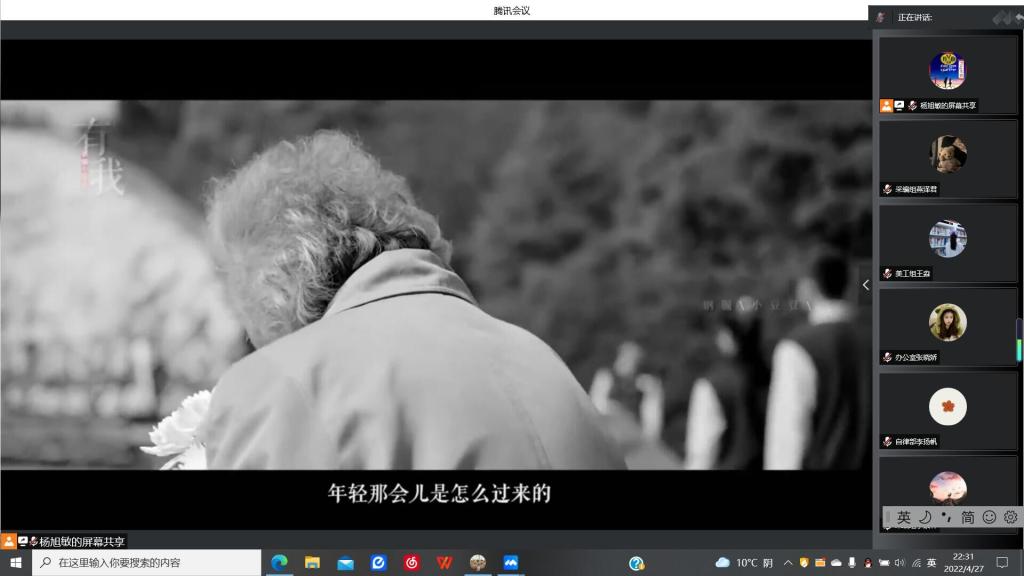Click the muted mic icon beside 办公室张晓娇

point(887,357)
